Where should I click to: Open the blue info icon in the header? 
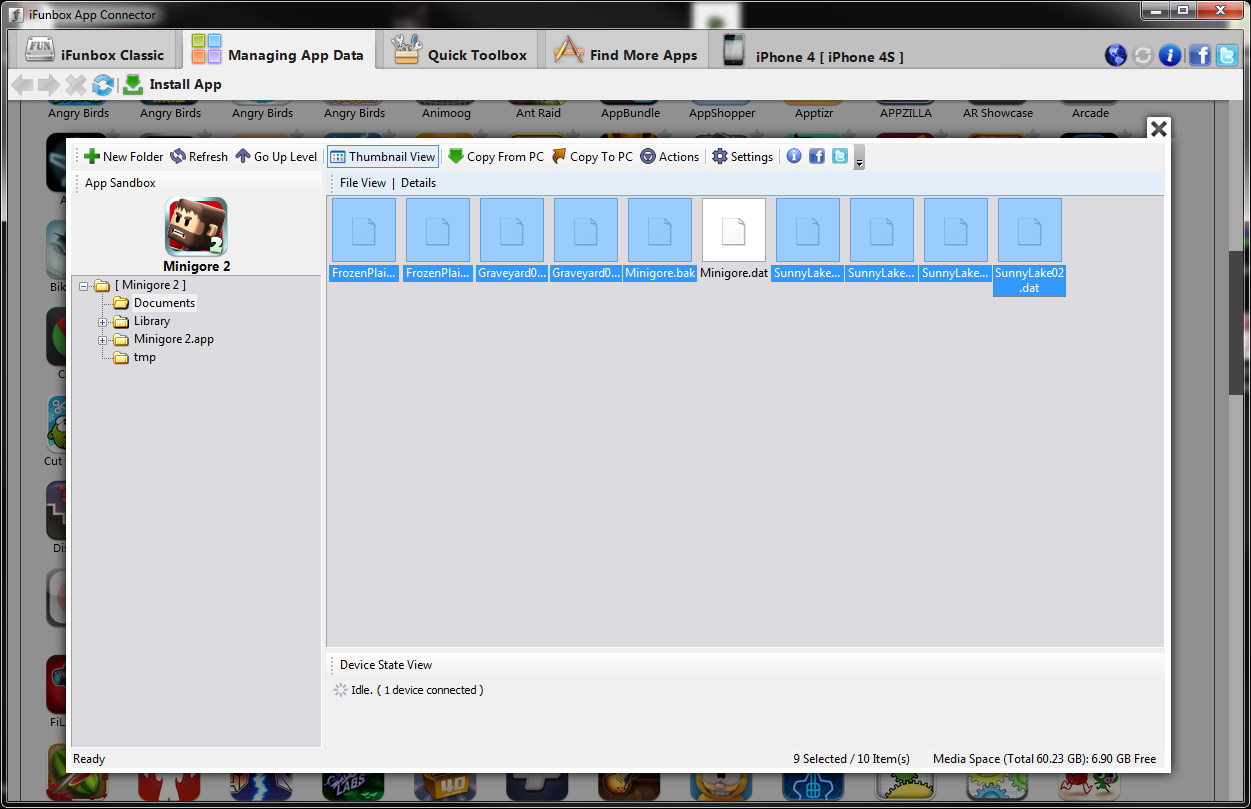(x=1170, y=55)
